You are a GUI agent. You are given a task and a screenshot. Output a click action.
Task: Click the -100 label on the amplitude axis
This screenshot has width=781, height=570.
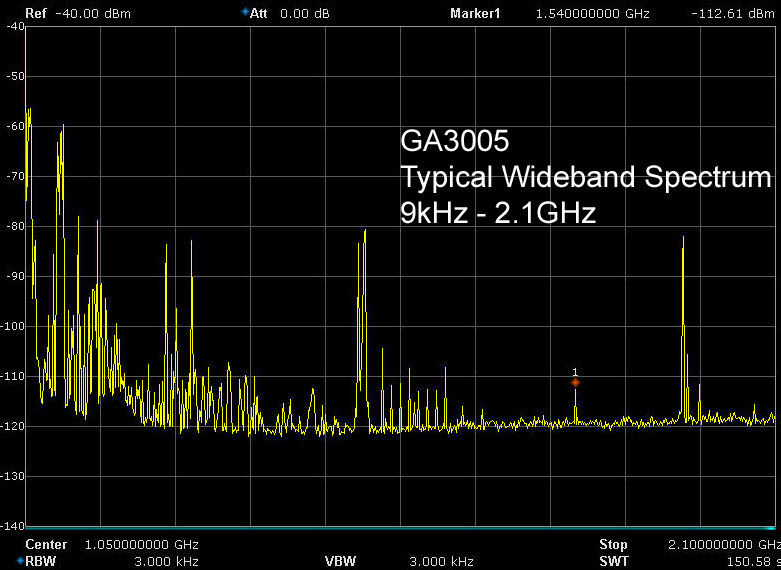(x=13, y=326)
